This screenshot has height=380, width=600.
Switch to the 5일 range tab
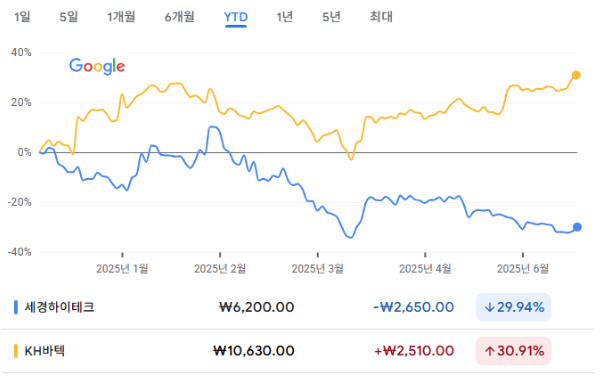[x=69, y=17]
